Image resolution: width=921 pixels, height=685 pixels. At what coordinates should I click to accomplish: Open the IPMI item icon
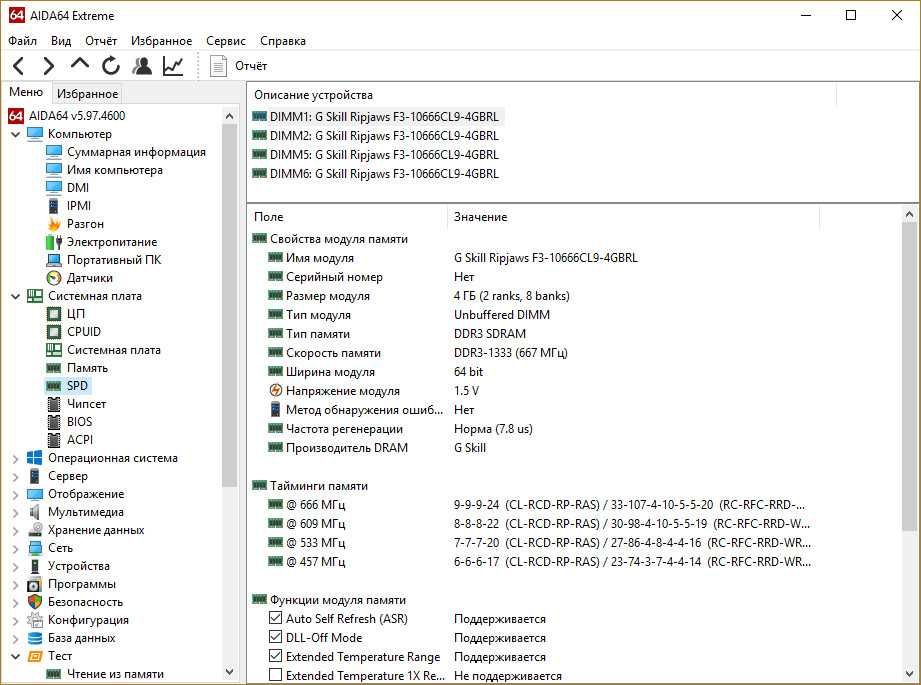pyautogui.click(x=53, y=206)
